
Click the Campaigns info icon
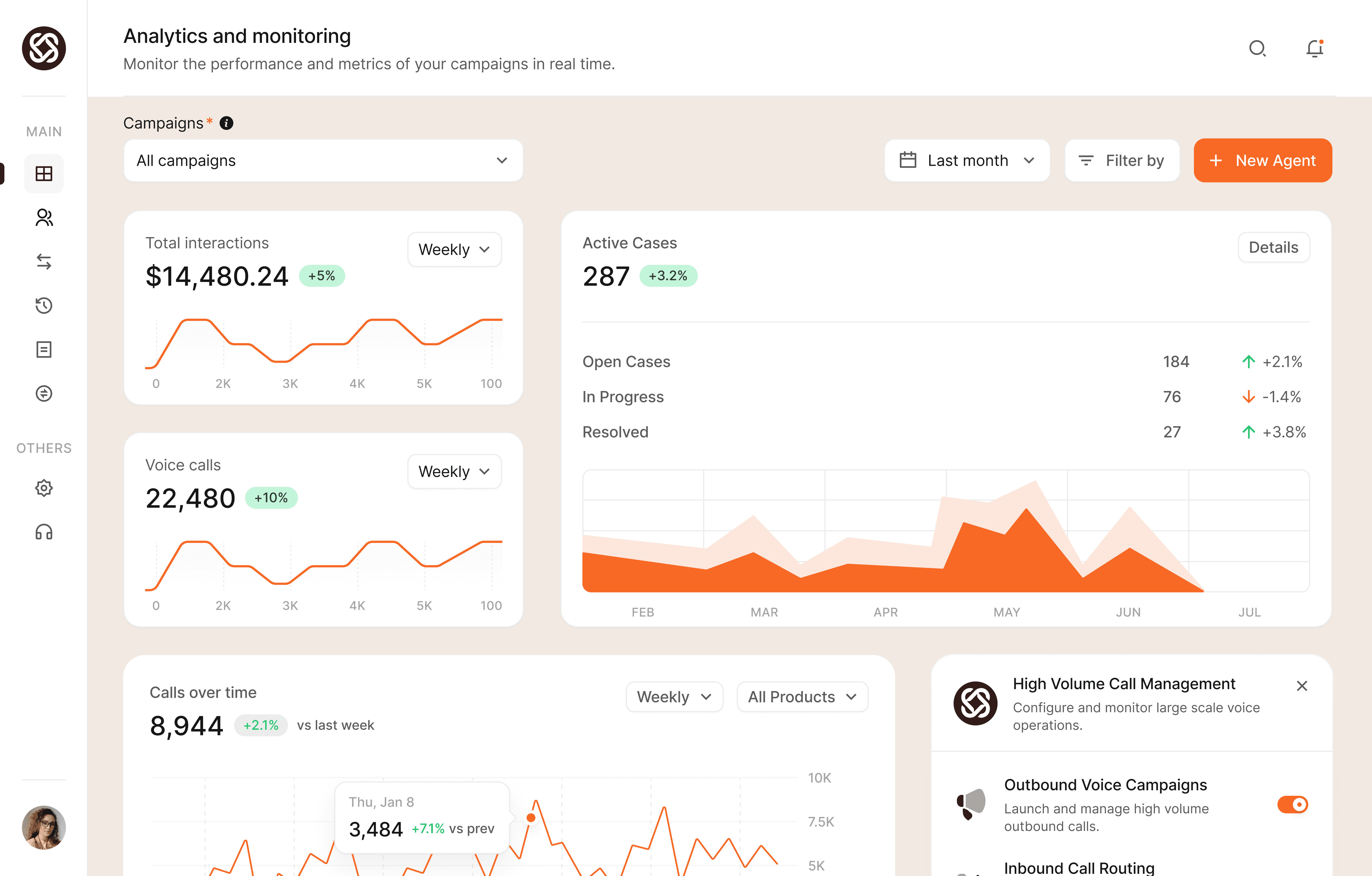tap(226, 123)
